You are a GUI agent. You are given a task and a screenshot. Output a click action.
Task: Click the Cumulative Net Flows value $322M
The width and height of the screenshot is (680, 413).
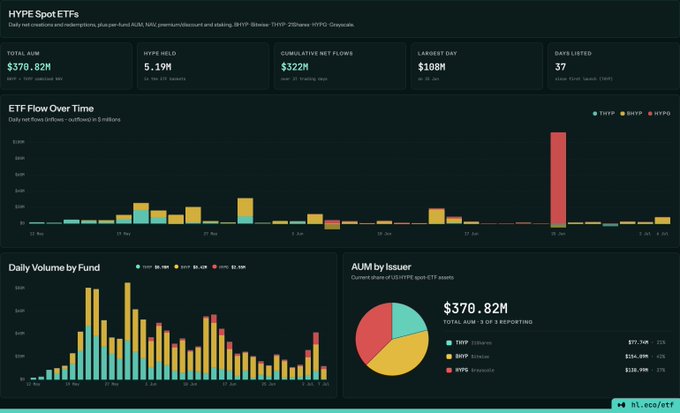(294, 67)
